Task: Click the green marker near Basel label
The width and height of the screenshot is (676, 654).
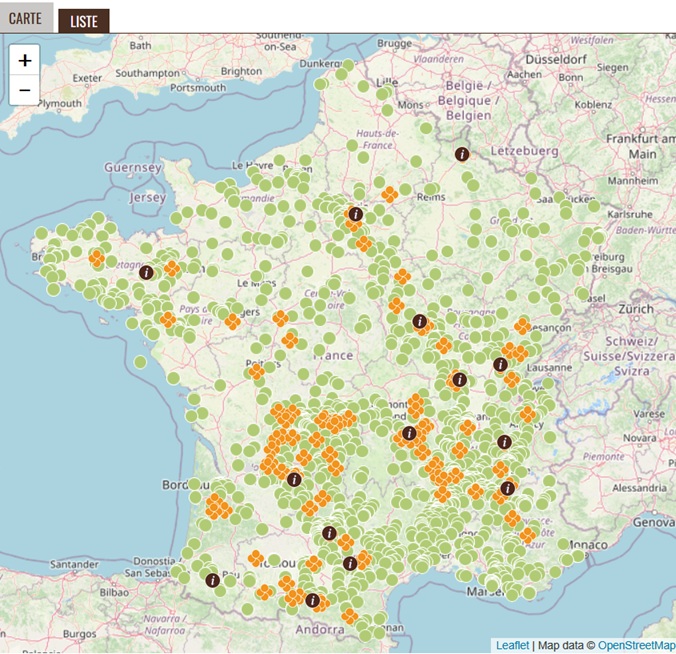Action: tap(583, 294)
